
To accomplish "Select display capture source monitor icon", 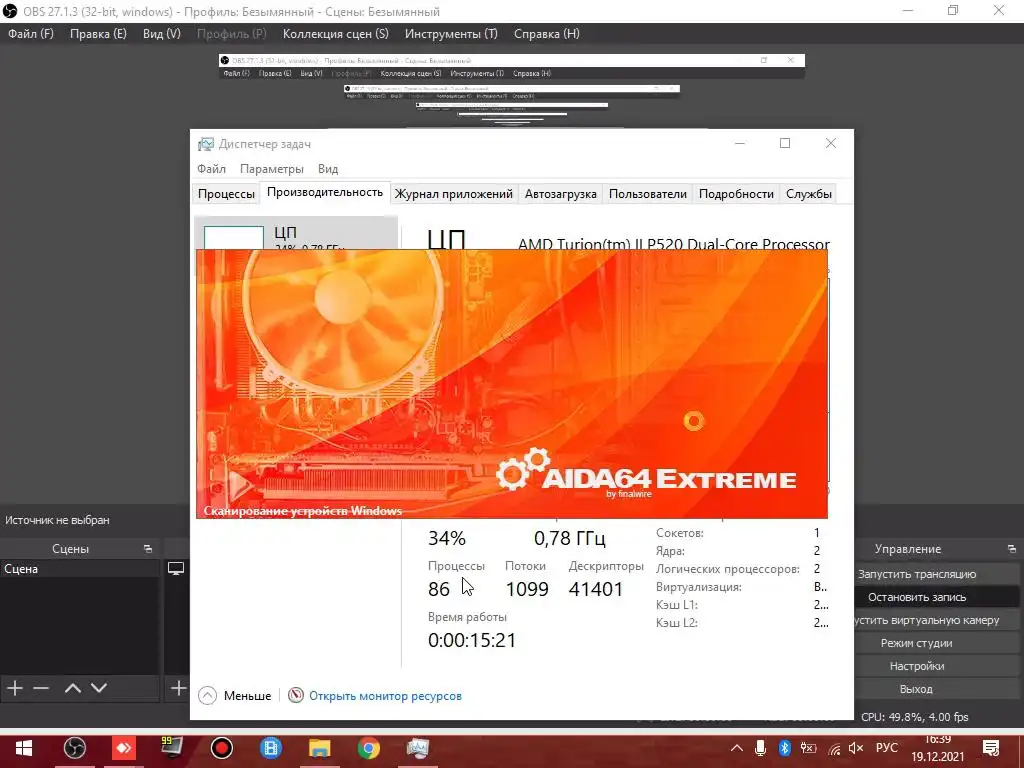I will click(176, 569).
